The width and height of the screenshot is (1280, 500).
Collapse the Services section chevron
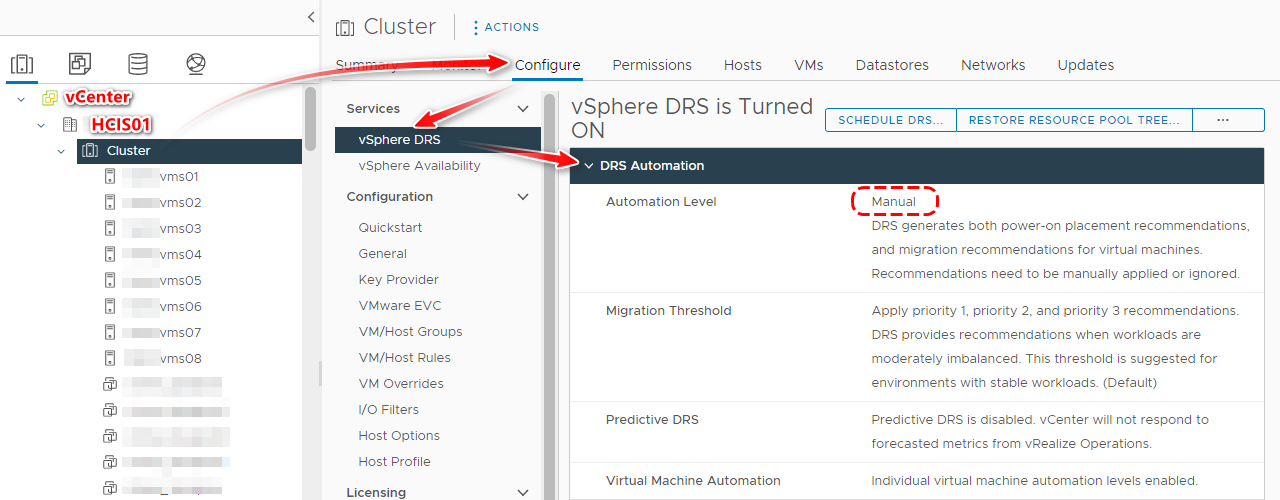[x=522, y=109]
